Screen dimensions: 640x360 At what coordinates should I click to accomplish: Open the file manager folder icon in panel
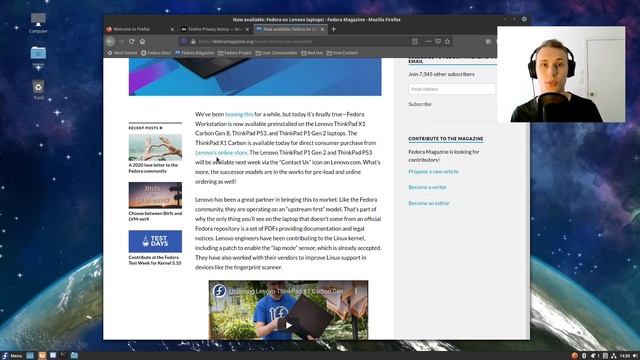pyautogui.click(x=74, y=356)
